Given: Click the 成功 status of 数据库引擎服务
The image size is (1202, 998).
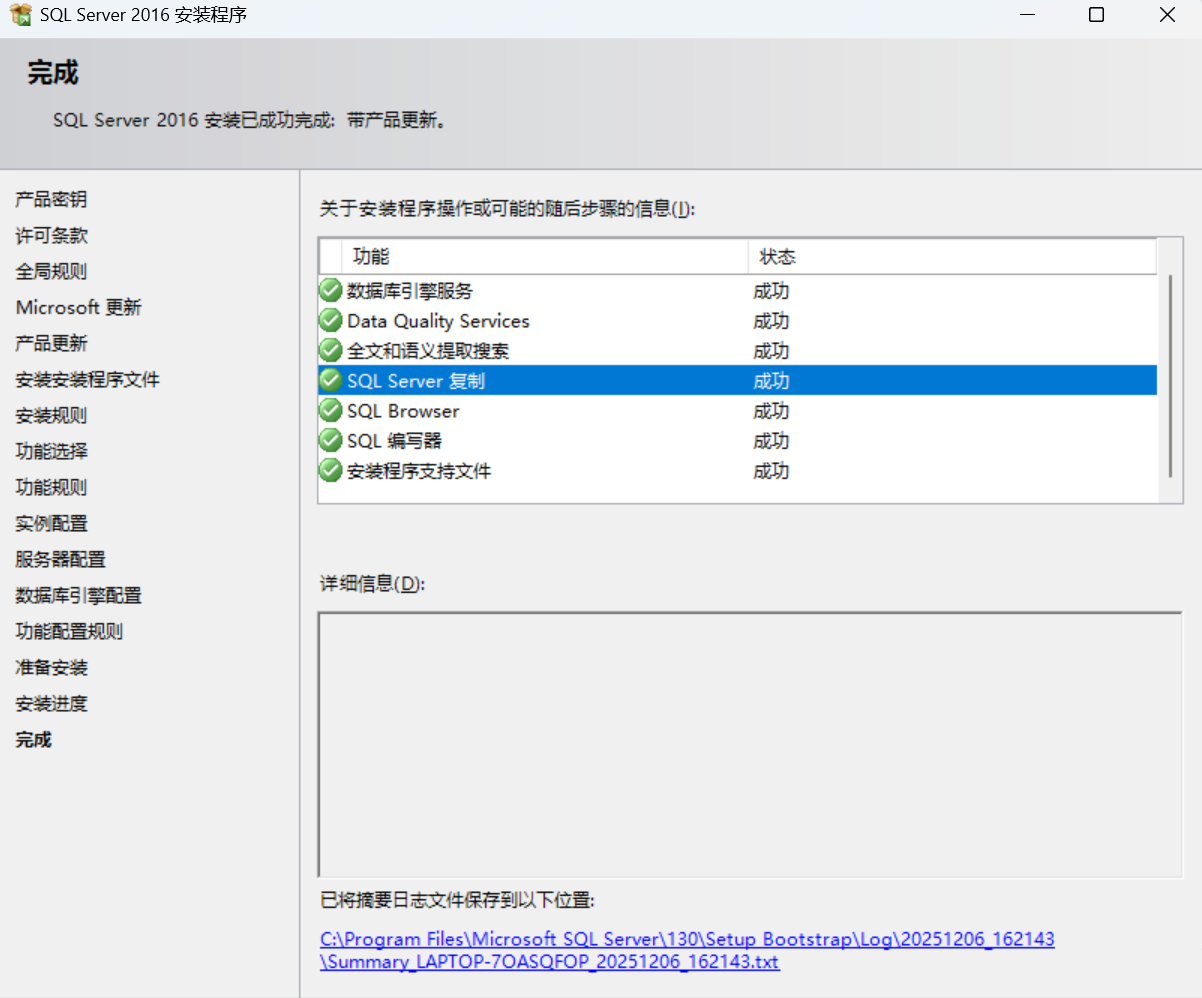Looking at the screenshot, I should 771,290.
